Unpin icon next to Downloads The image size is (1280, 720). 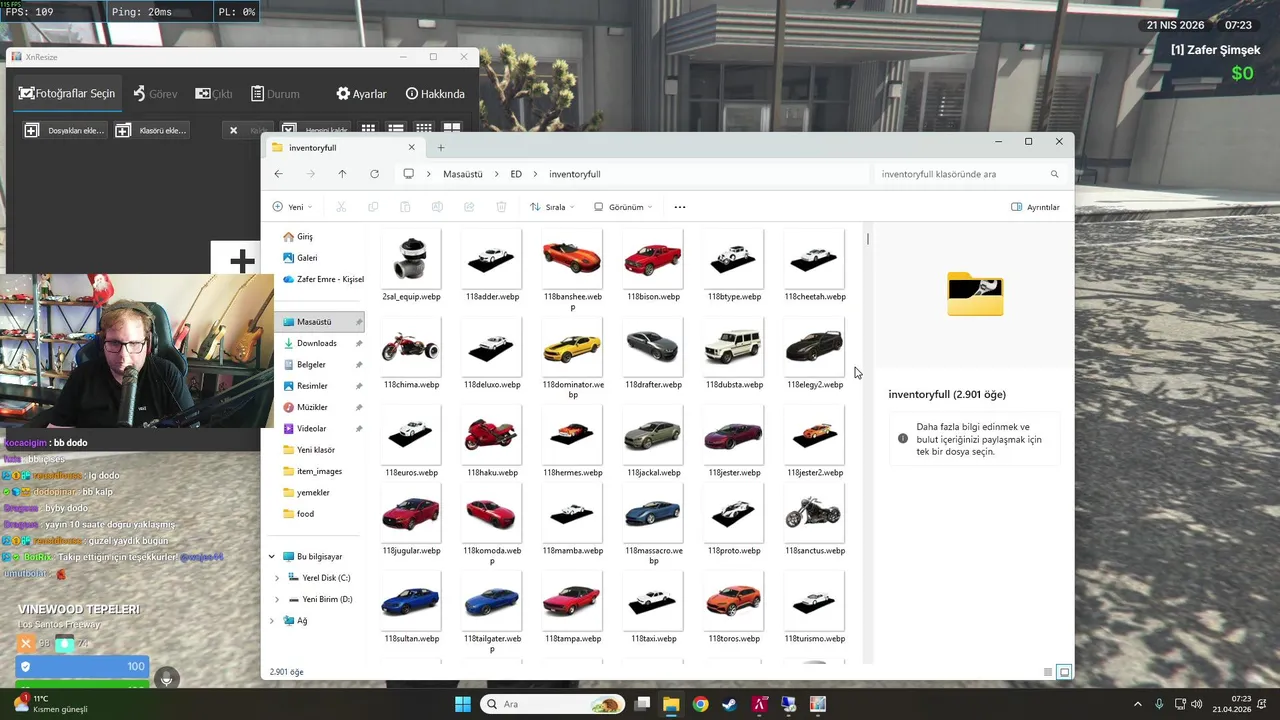[359, 343]
